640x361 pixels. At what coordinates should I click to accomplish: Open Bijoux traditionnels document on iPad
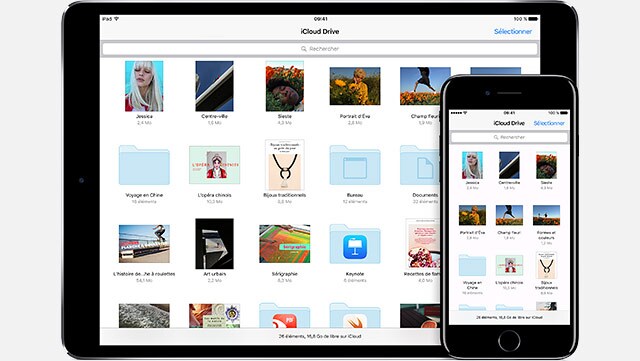[284, 165]
